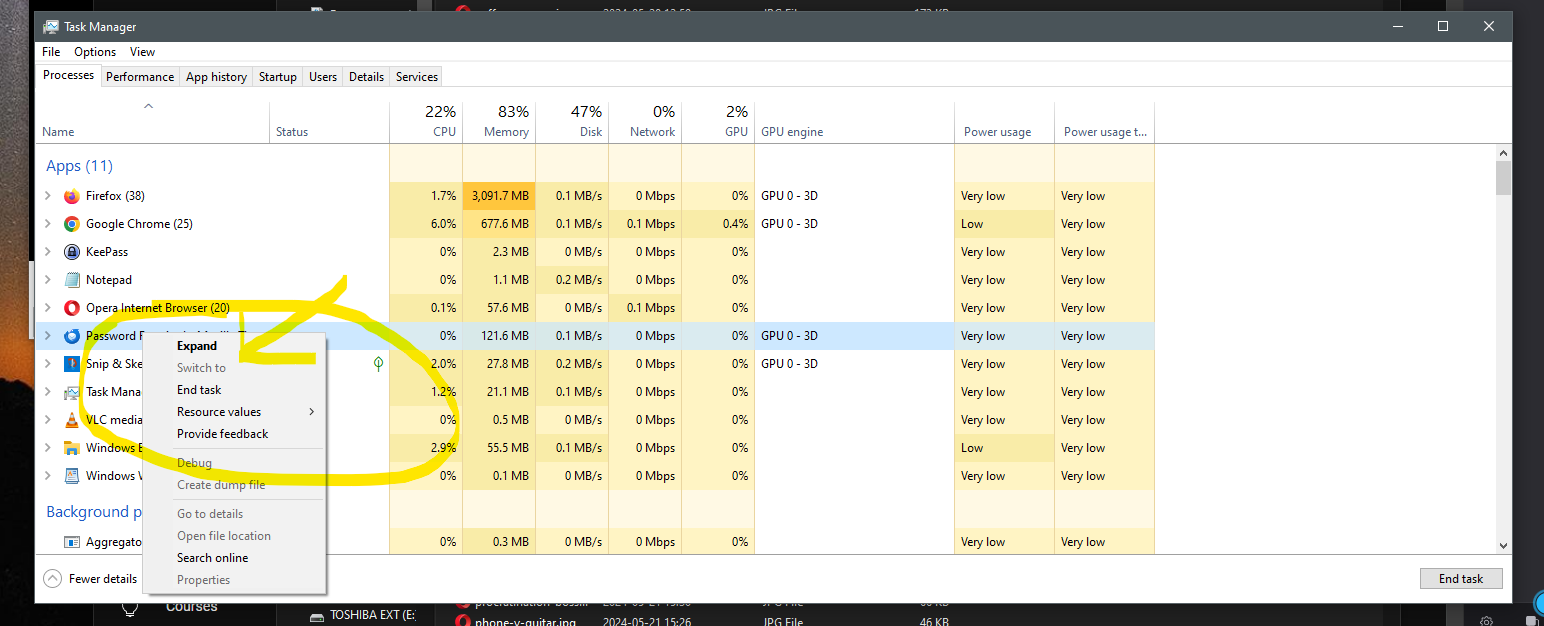
Task: Switch to the Details tab
Action: (367, 77)
